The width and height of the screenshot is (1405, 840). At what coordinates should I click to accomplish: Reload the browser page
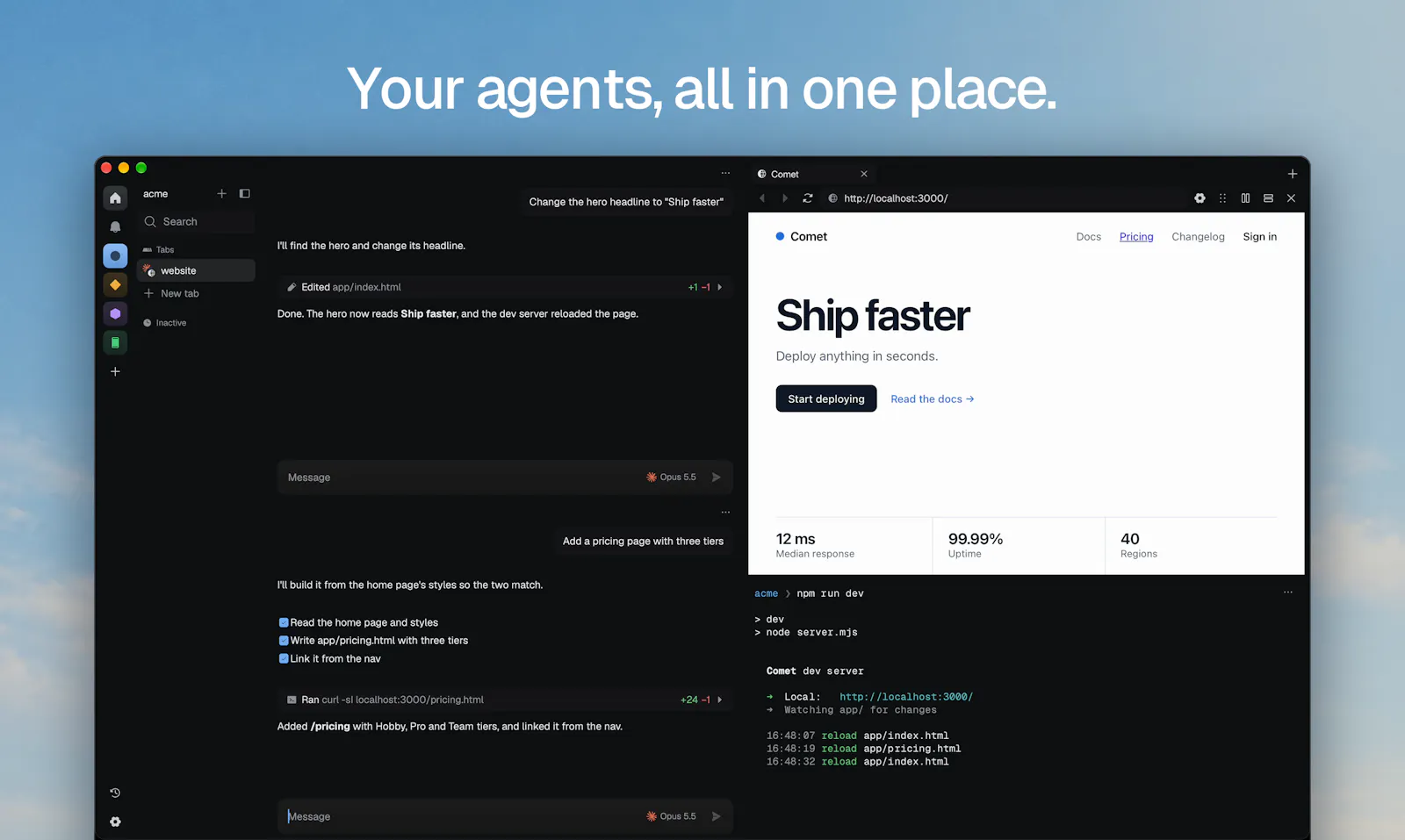click(x=808, y=198)
